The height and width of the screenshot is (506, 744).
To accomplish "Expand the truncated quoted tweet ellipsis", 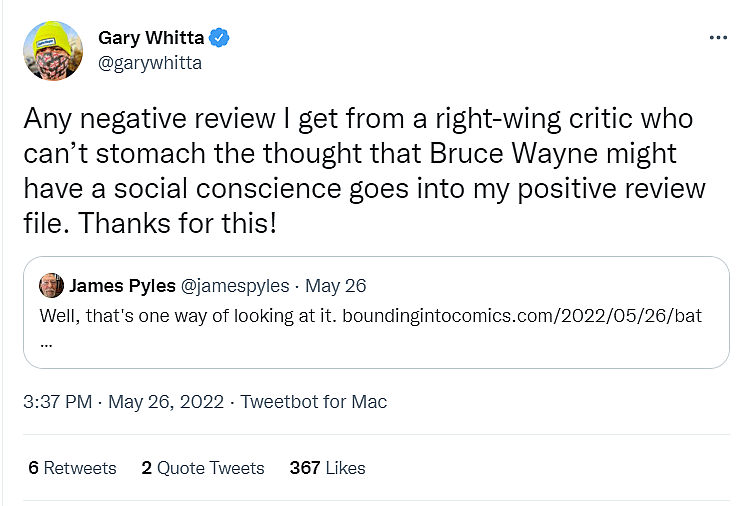I will (x=46, y=338).
